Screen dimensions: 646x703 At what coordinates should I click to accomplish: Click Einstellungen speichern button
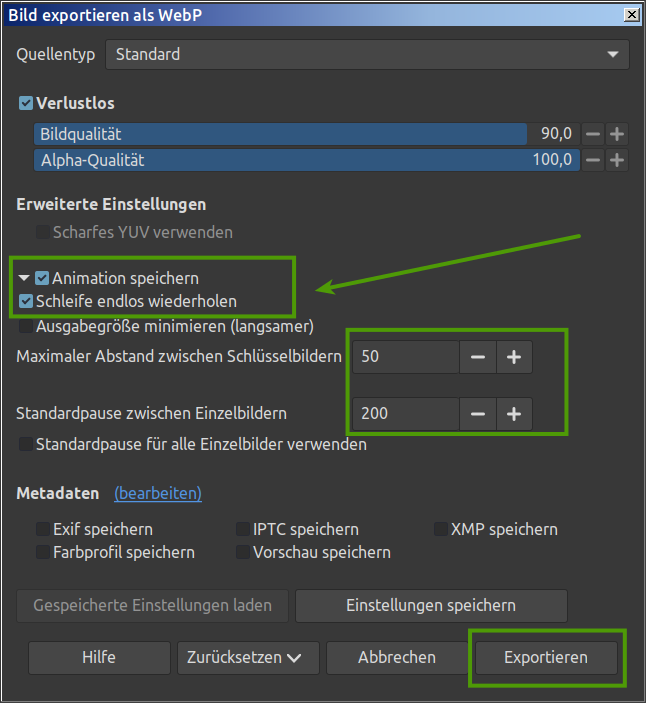click(431, 605)
